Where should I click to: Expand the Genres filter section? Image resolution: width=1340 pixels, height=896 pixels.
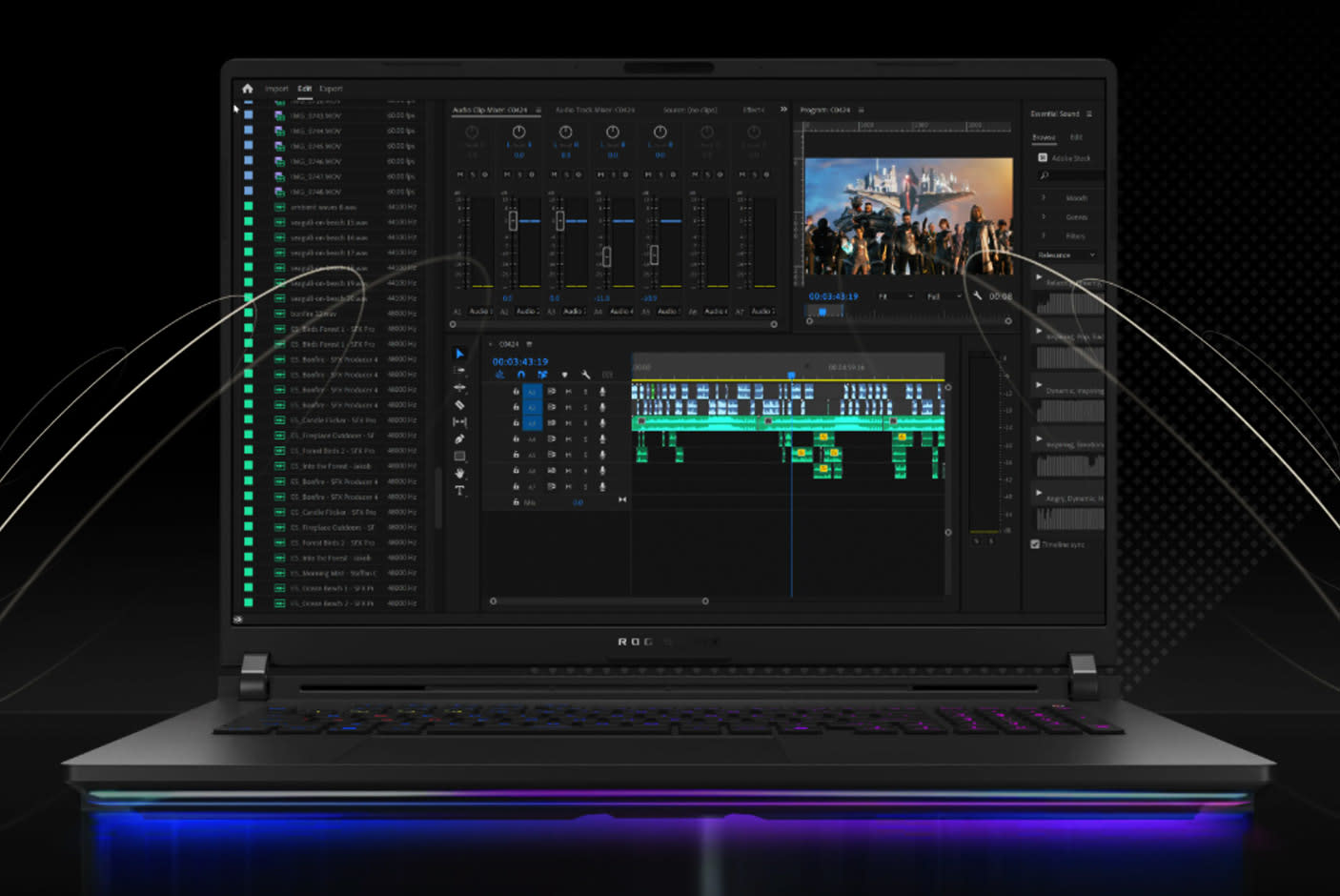click(1043, 216)
